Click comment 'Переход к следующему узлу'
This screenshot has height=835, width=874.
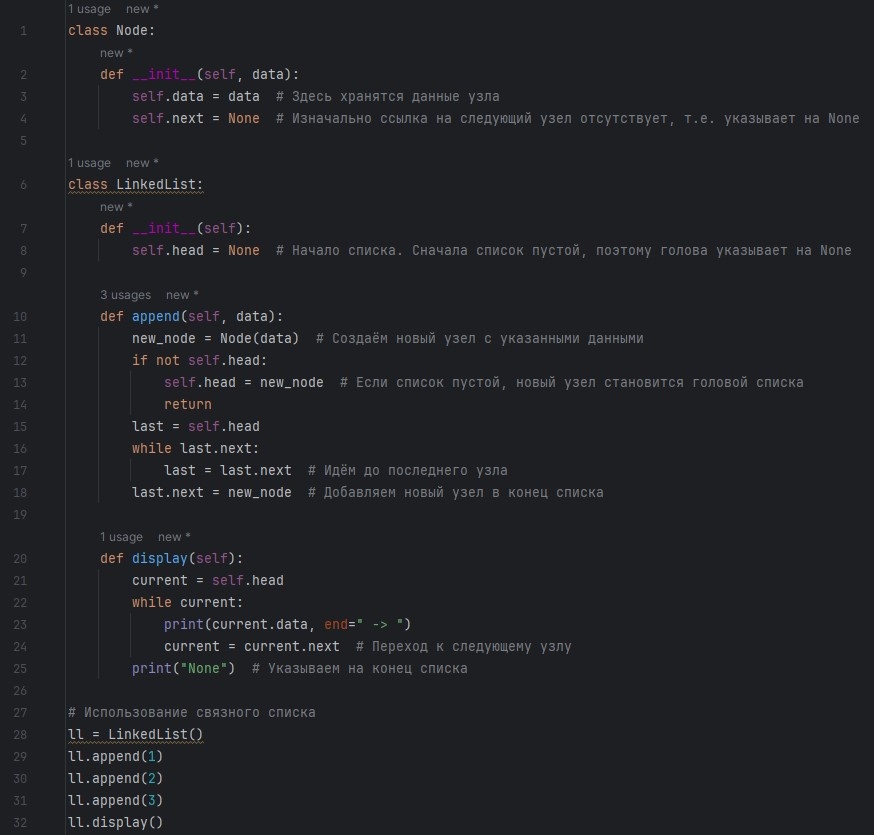point(464,647)
